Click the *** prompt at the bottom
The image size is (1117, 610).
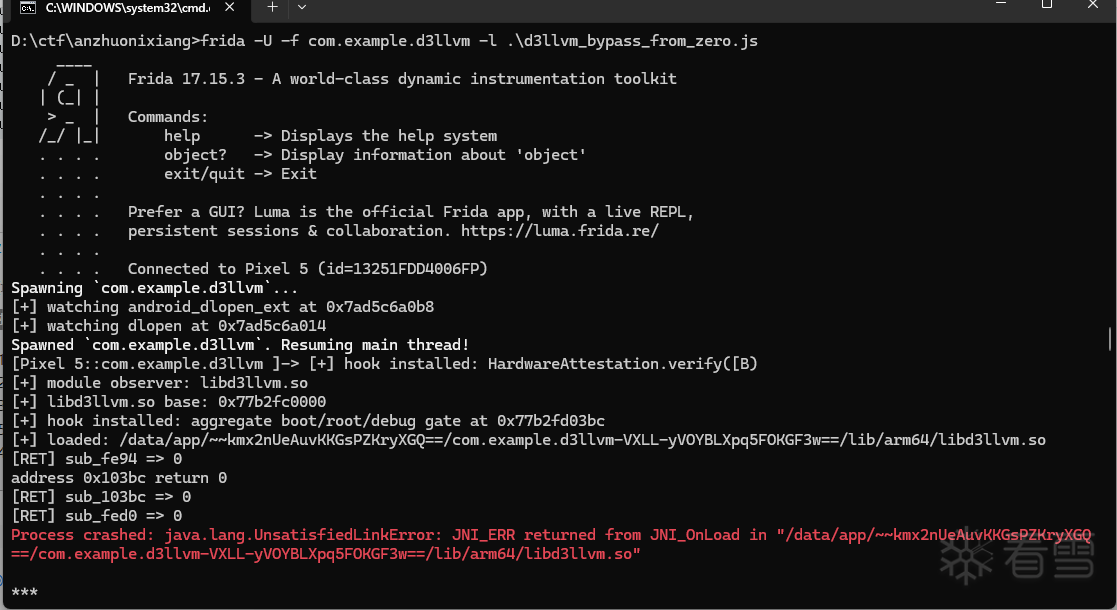click(x=24, y=593)
